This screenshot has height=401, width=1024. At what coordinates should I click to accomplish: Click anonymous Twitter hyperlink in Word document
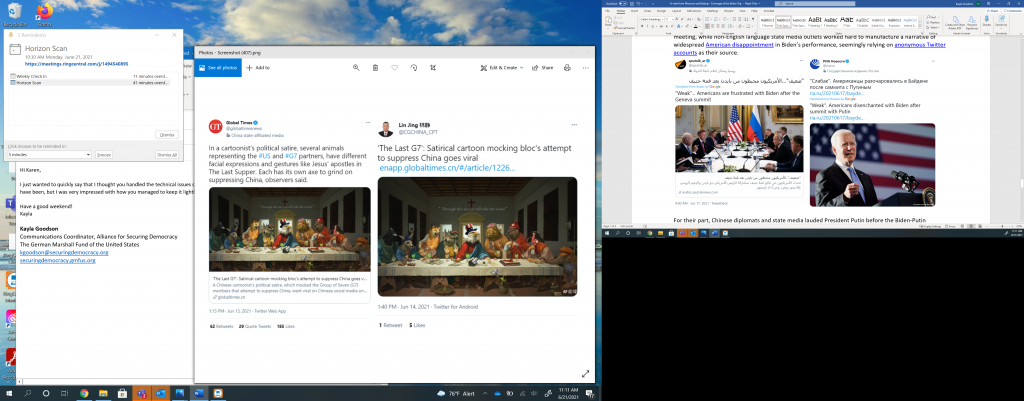point(920,44)
